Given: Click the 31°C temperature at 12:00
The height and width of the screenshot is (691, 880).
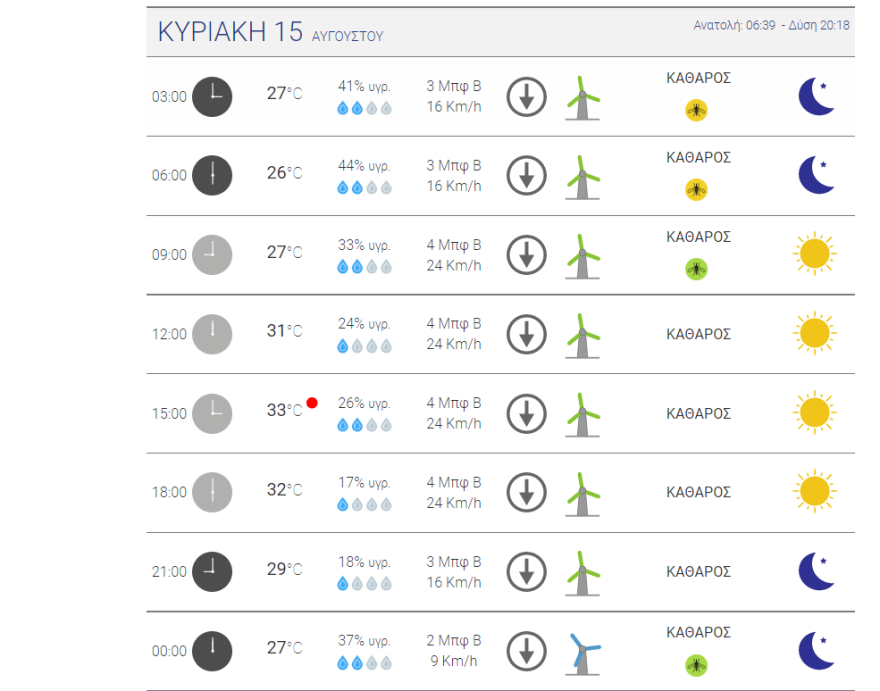Looking at the screenshot, I should click(x=284, y=331).
